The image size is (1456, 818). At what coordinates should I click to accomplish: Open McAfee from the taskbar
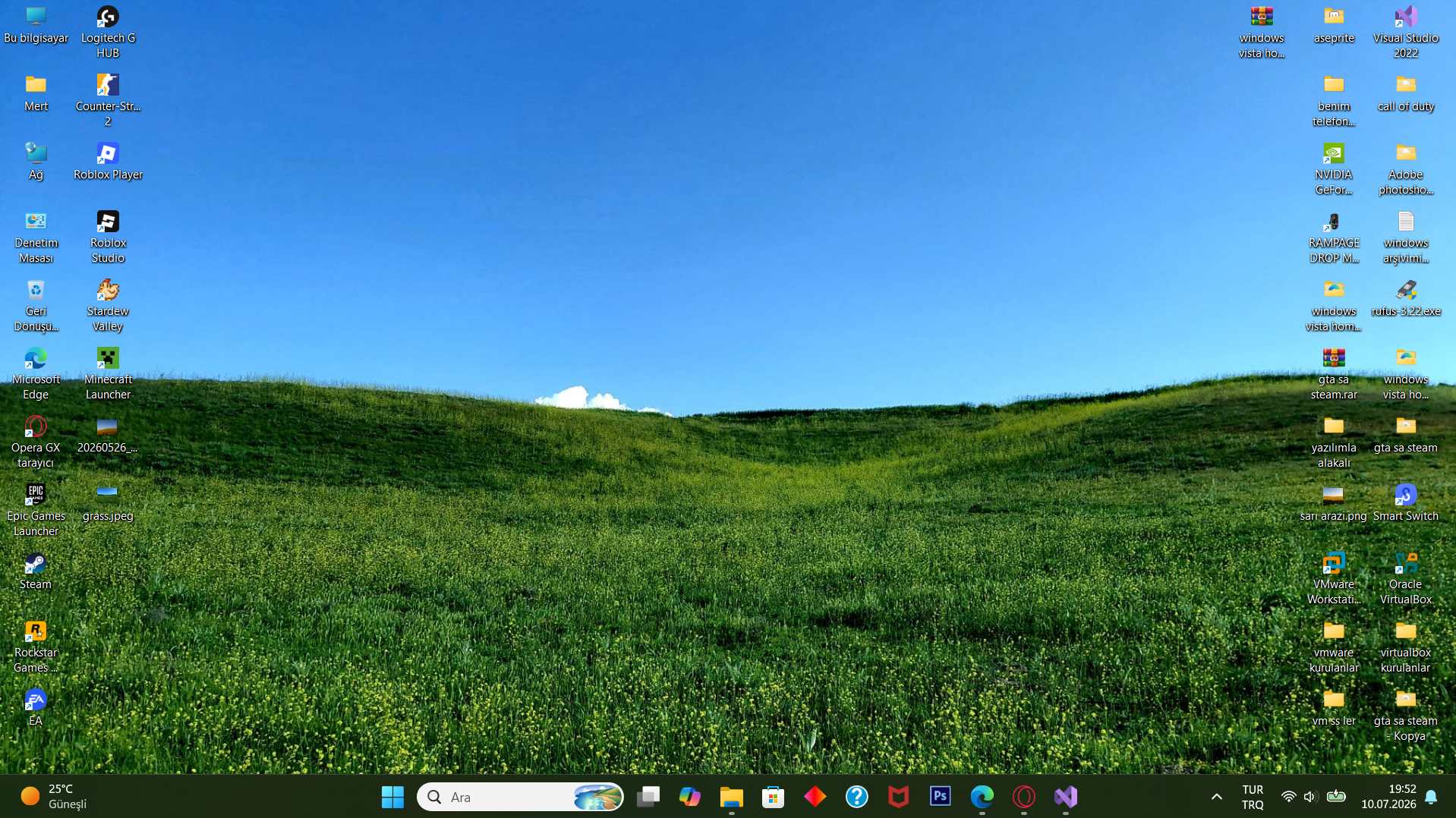point(899,797)
